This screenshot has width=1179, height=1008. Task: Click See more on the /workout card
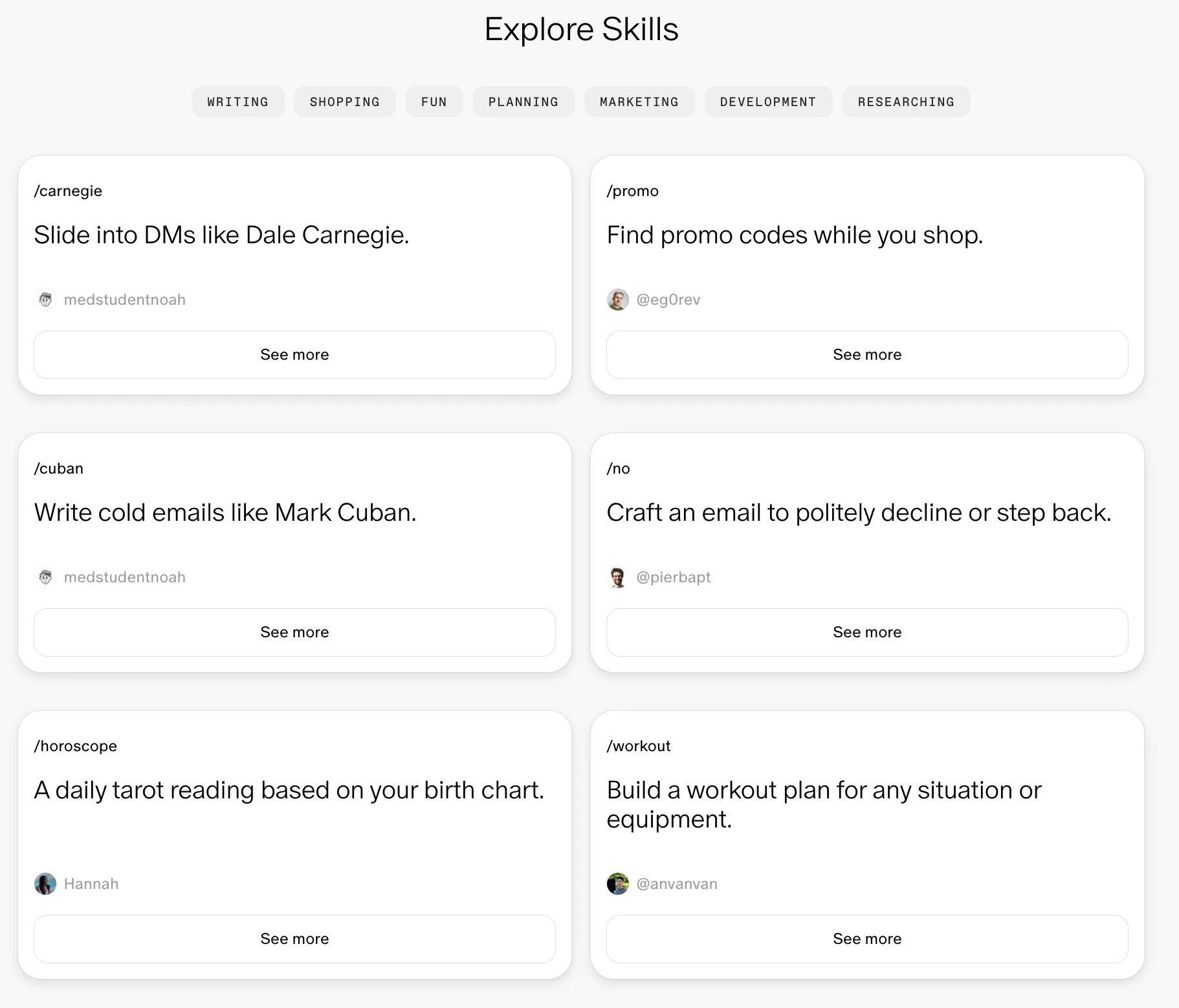click(866, 939)
